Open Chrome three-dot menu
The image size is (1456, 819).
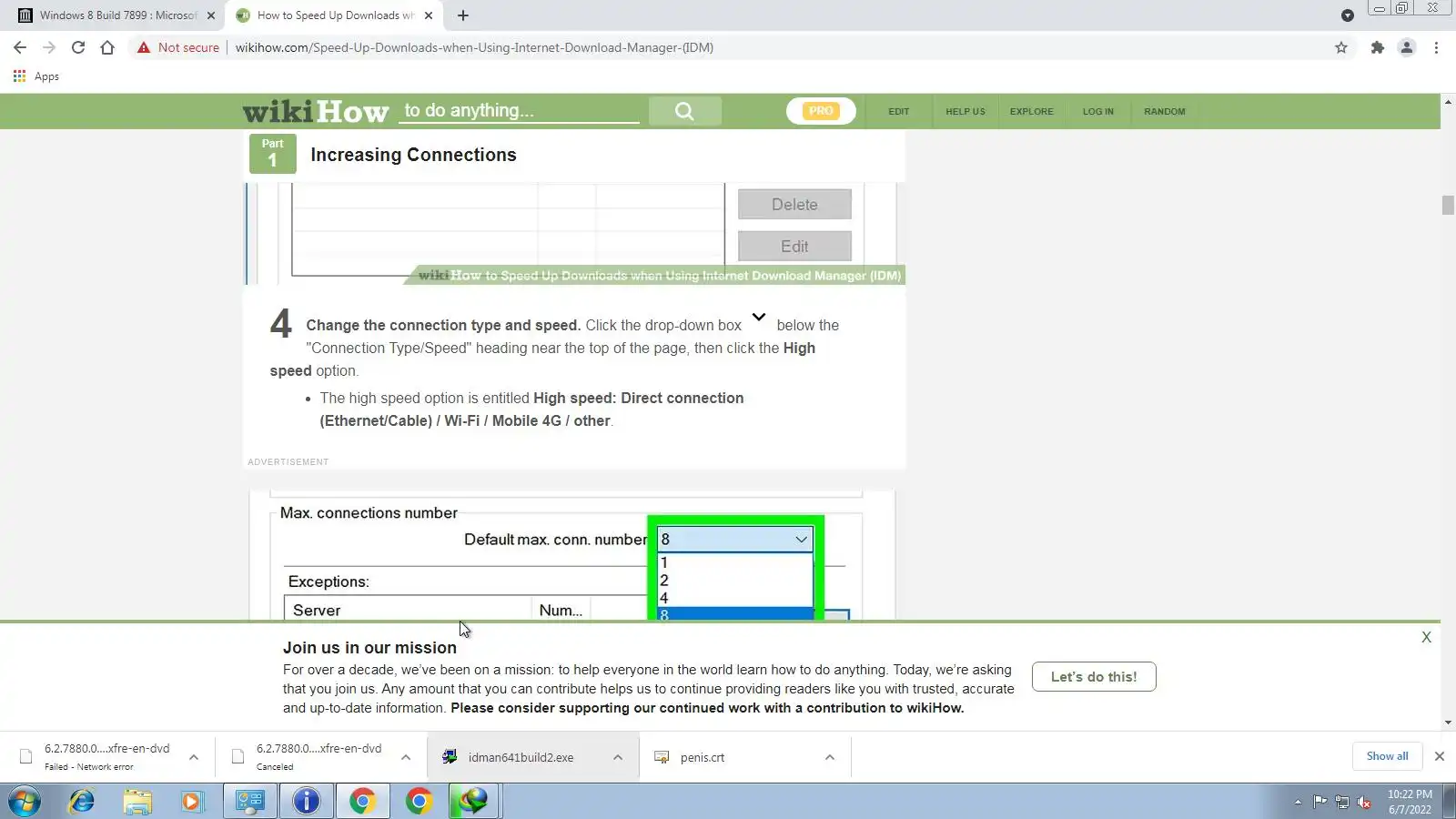coord(1436,47)
